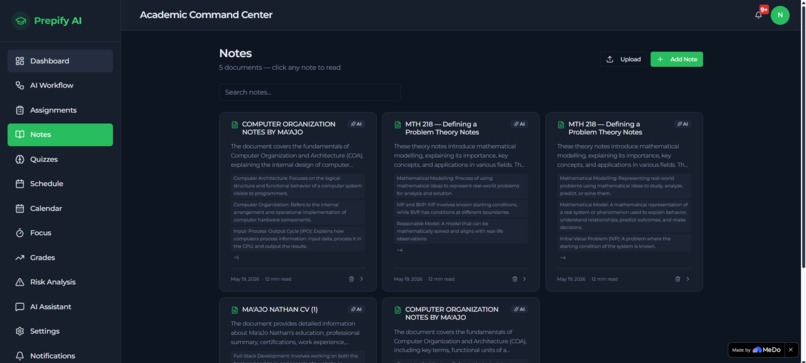The width and height of the screenshot is (806, 363).
Task: Click '+5' more key points indicator
Action: click(x=236, y=258)
